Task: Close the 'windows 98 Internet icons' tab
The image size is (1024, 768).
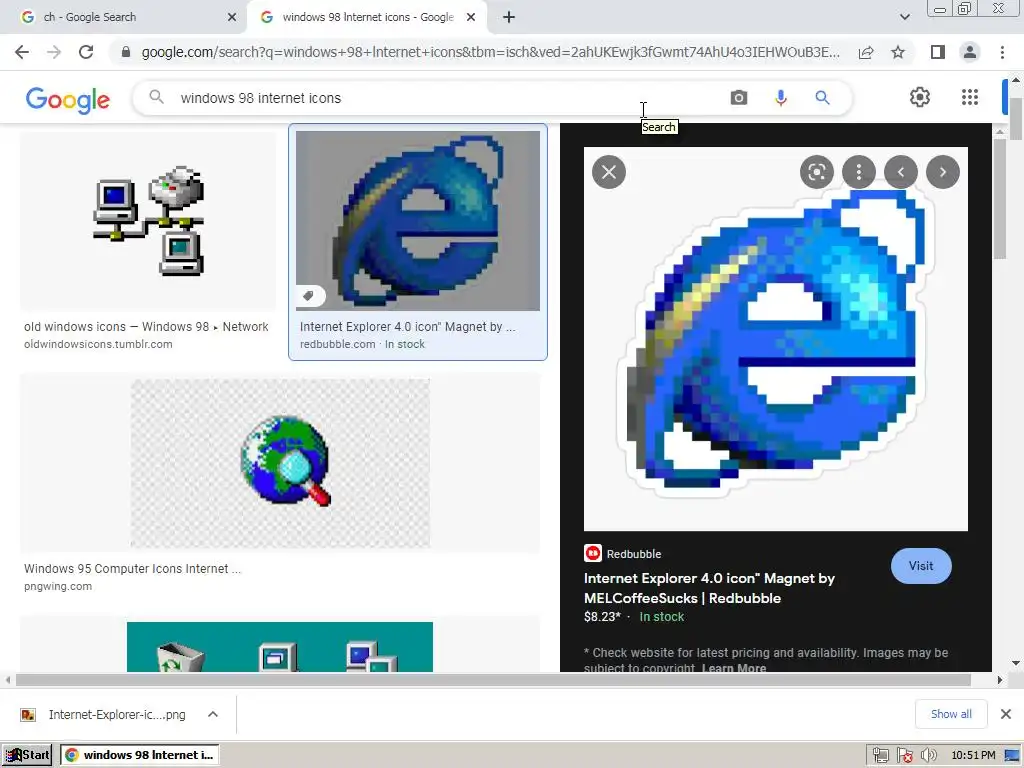Action: [x=471, y=17]
